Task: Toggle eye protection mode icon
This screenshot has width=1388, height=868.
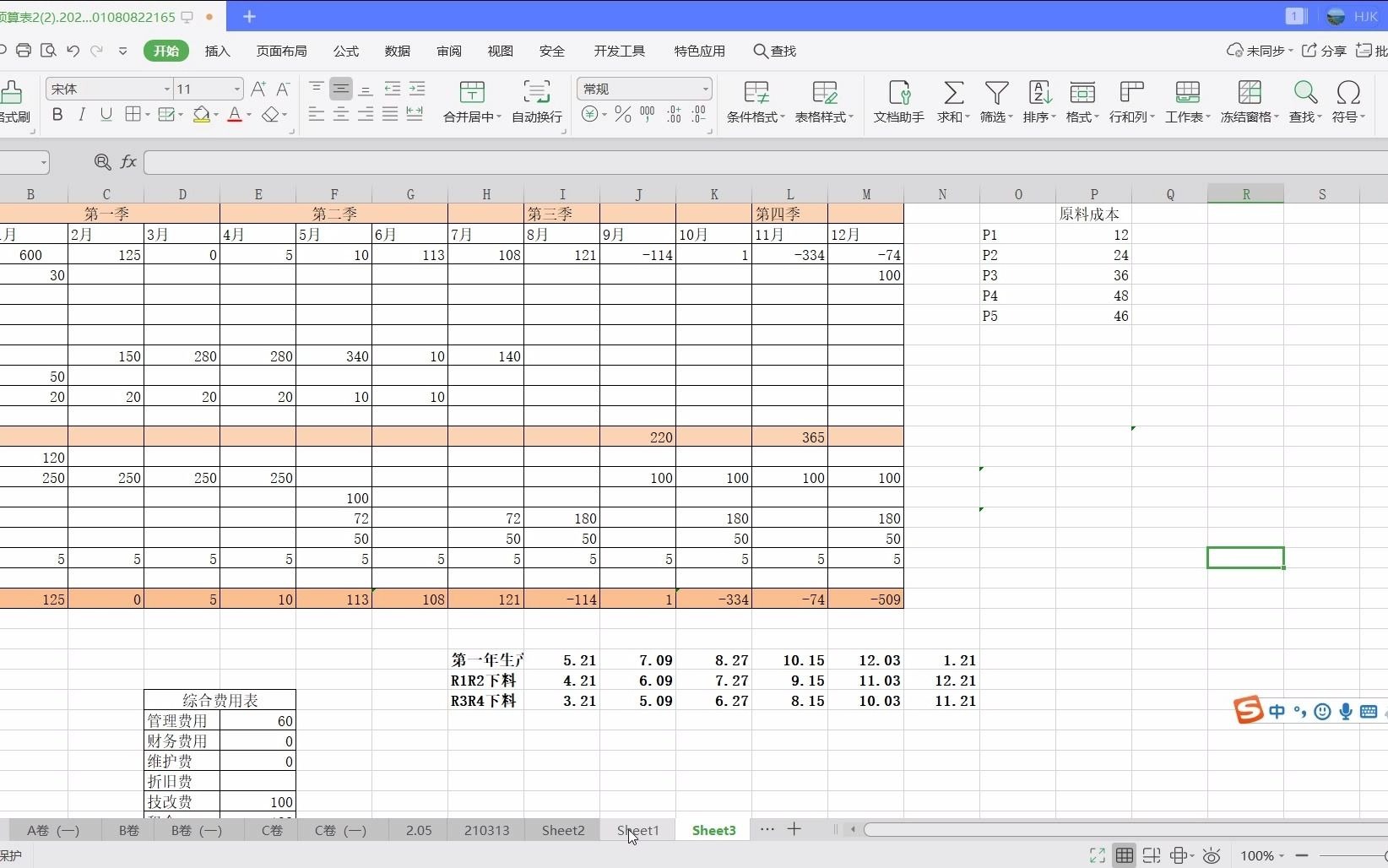Action: click(x=1211, y=855)
